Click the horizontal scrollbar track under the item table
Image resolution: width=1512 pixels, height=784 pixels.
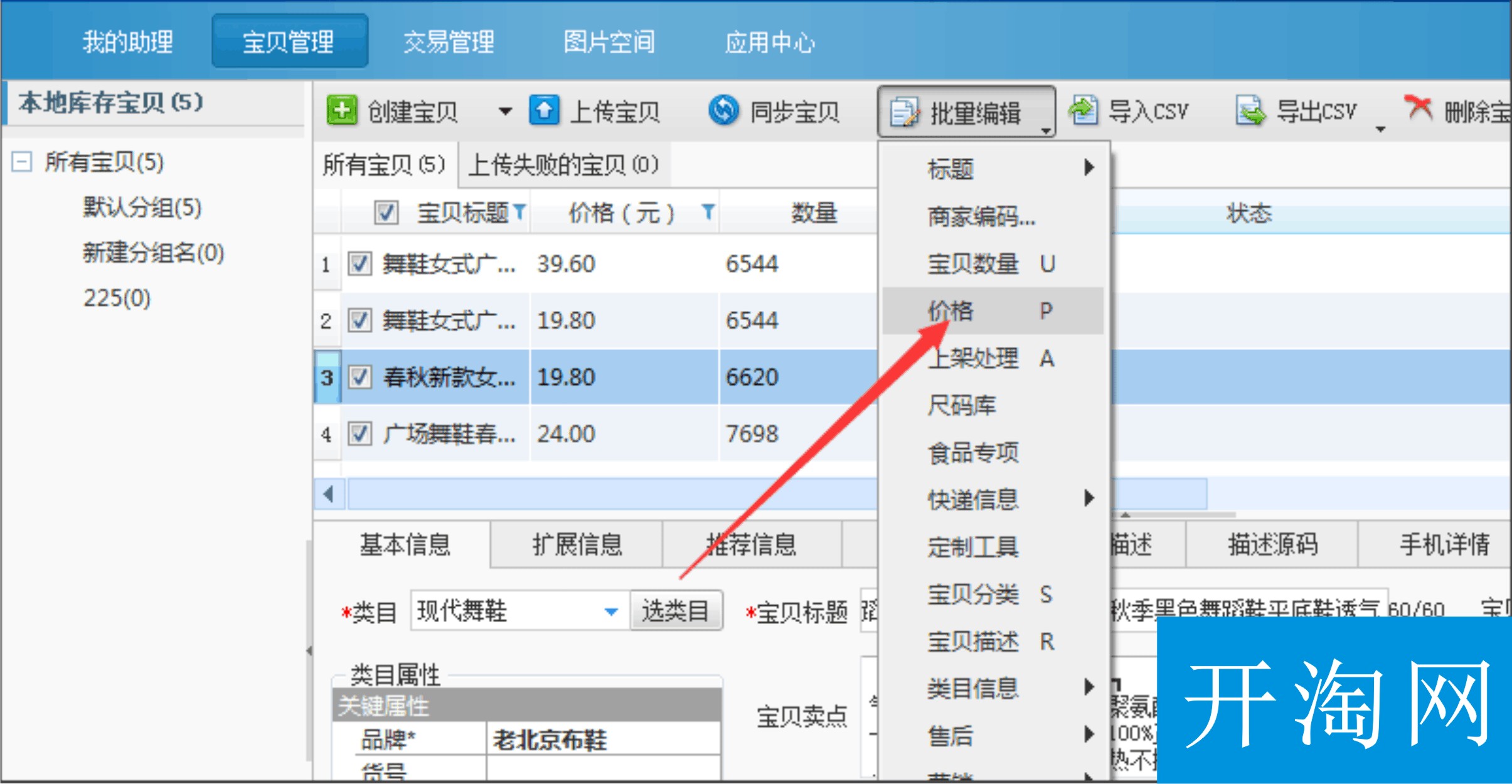point(778,494)
